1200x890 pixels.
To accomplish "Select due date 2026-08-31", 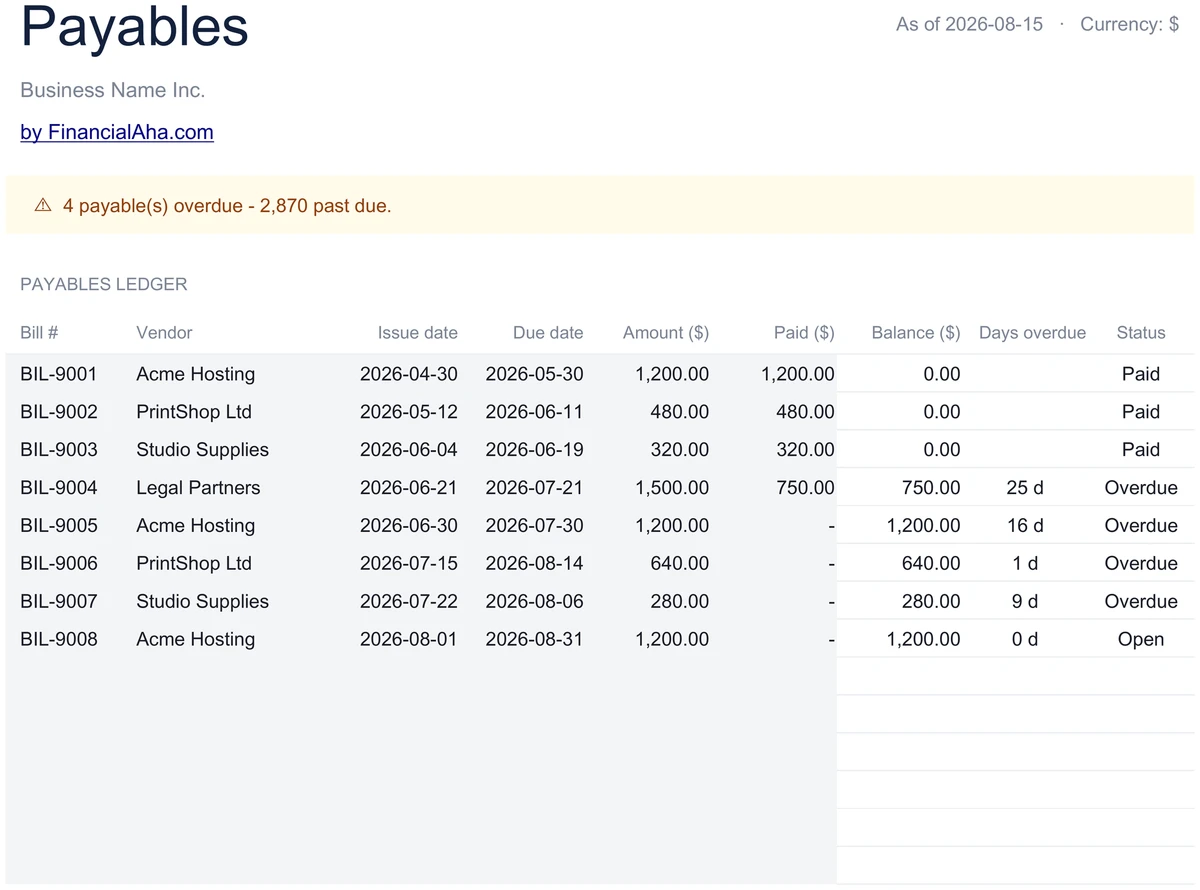I will click(x=535, y=640).
